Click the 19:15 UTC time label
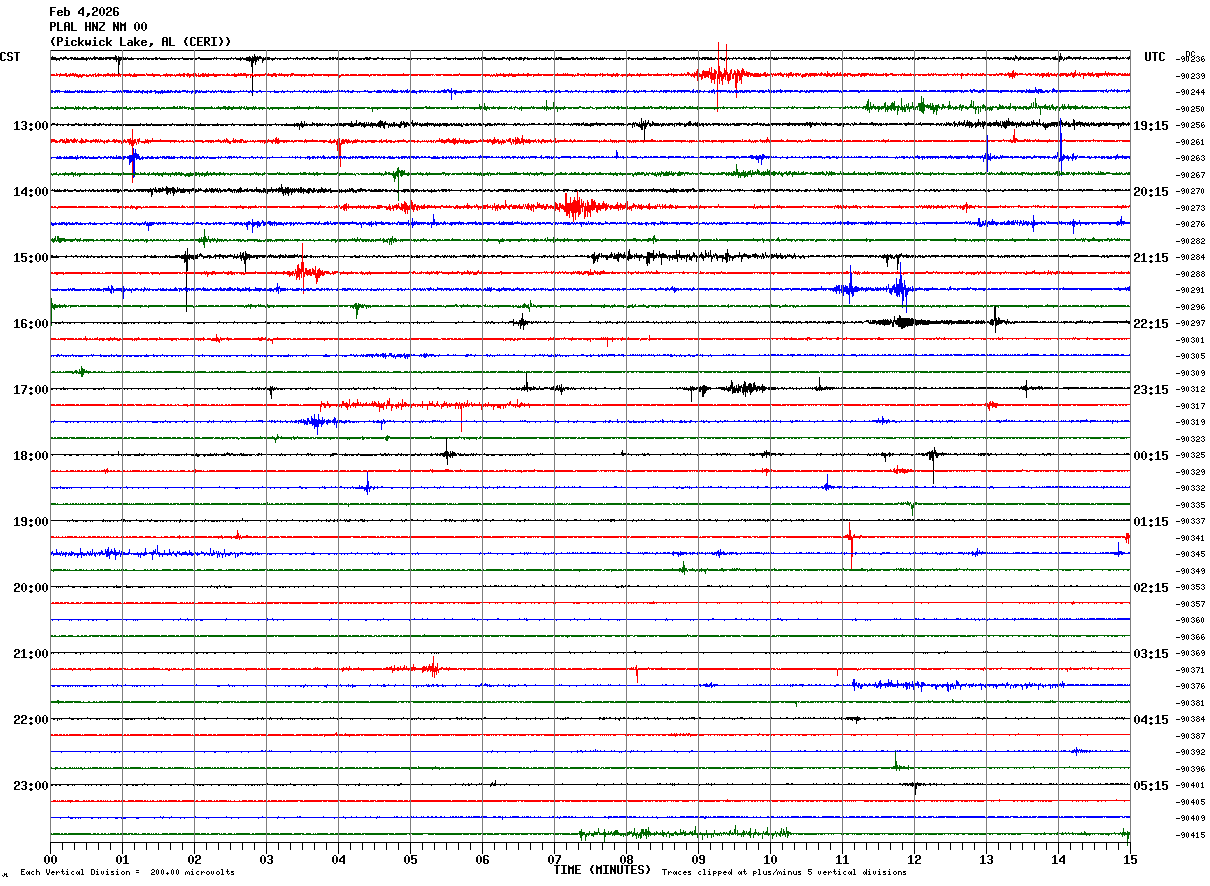 1151,125
